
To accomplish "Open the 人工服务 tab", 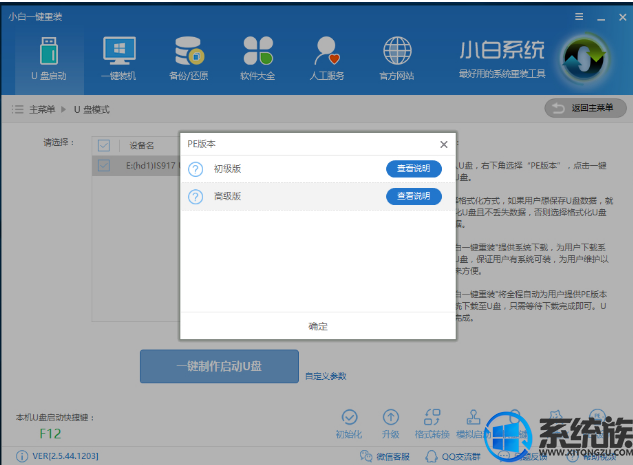I will point(327,59).
